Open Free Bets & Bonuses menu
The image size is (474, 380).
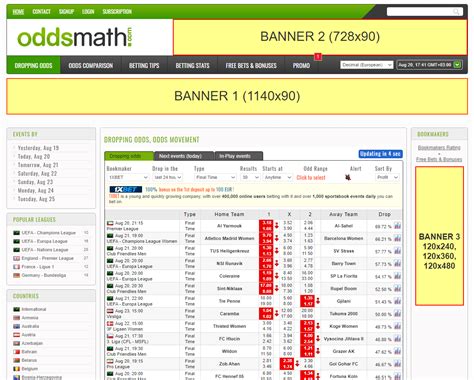click(251, 65)
